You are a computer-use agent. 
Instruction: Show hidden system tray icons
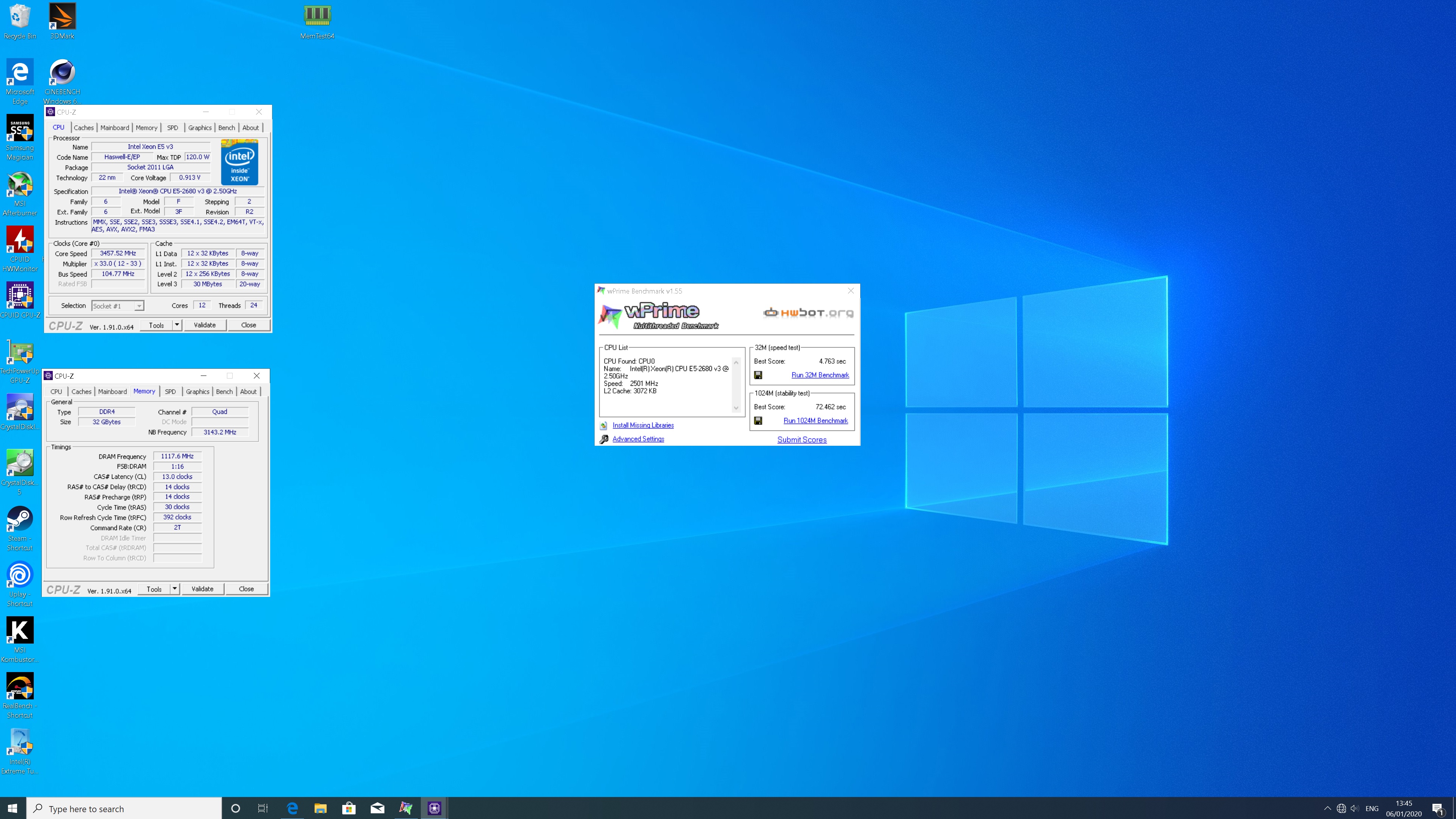(x=1328, y=808)
